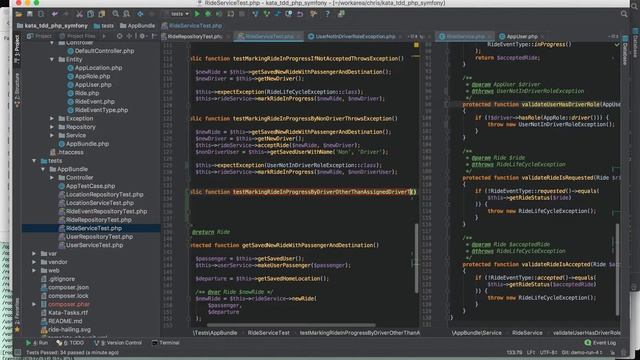Click the VCS Revert icon

pyautogui.click(x=300, y=14)
